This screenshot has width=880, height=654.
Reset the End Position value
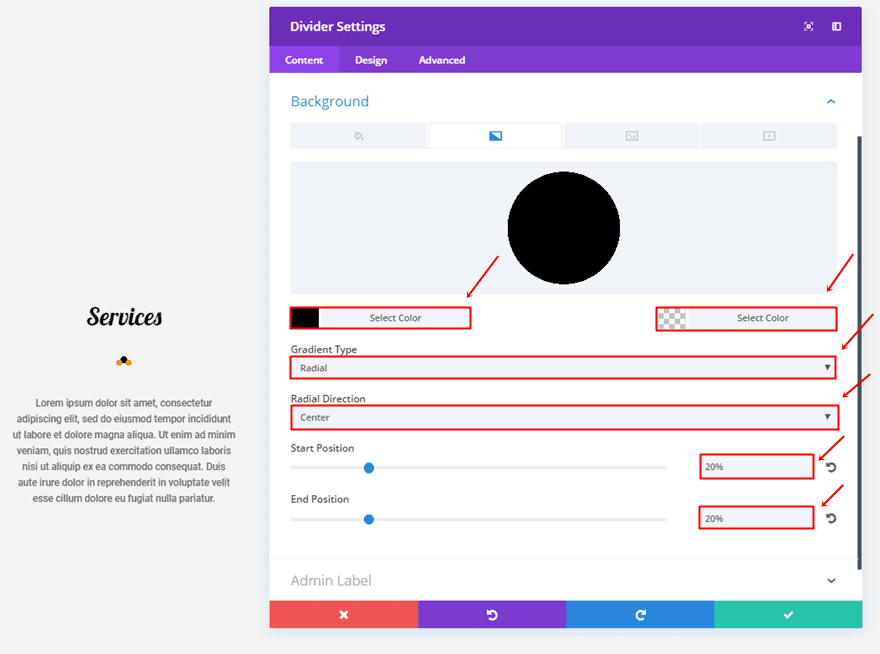(831, 518)
